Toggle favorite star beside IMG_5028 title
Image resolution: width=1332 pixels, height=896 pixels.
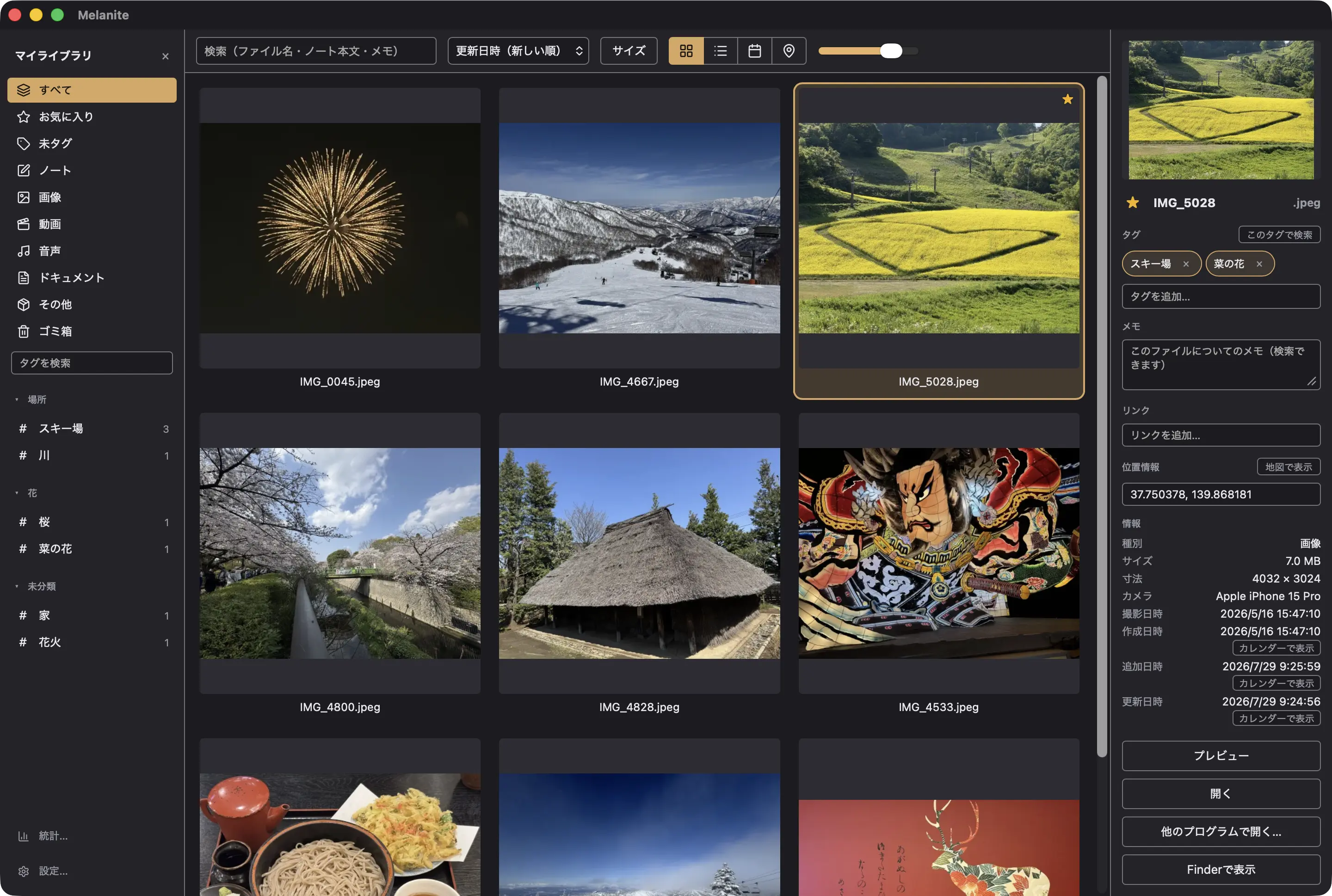click(1133, 203)
